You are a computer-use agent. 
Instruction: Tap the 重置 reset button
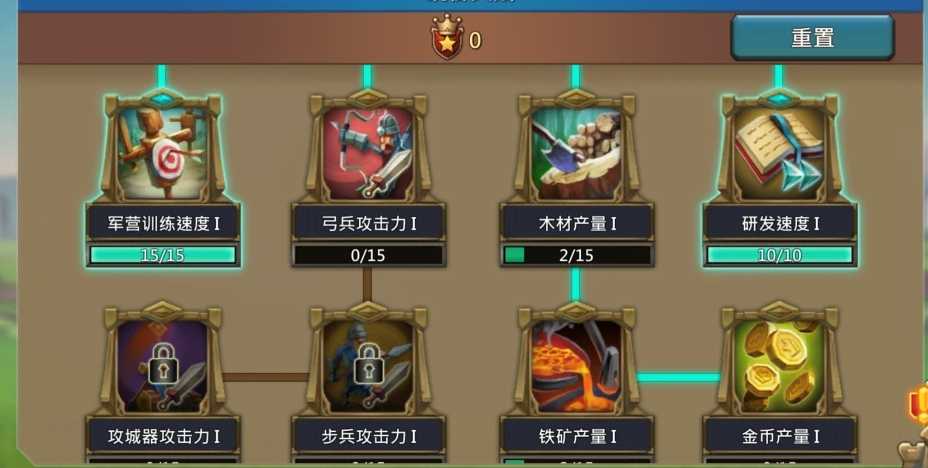pos(812,38)
